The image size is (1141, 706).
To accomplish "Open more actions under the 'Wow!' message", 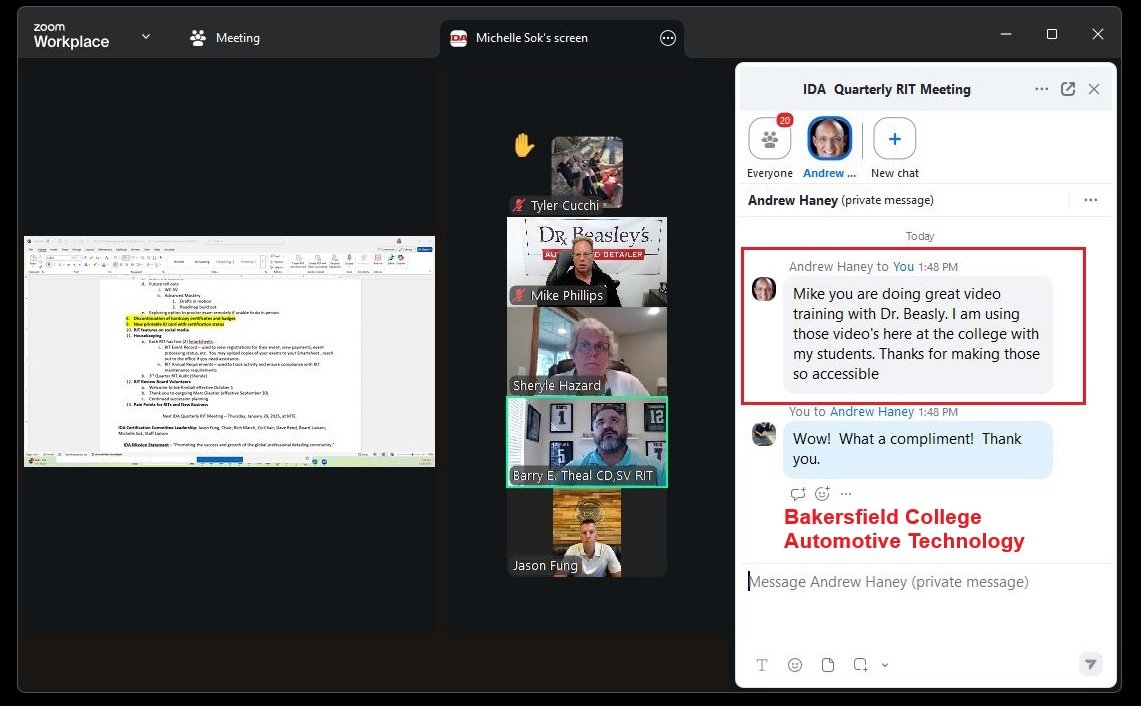I will coord(845,493).
